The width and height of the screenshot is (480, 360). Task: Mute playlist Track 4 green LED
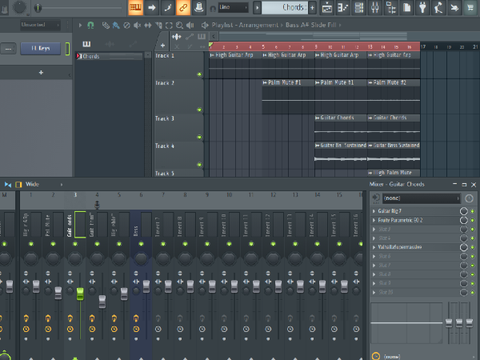pyautogui.click(x=199, y=165)
